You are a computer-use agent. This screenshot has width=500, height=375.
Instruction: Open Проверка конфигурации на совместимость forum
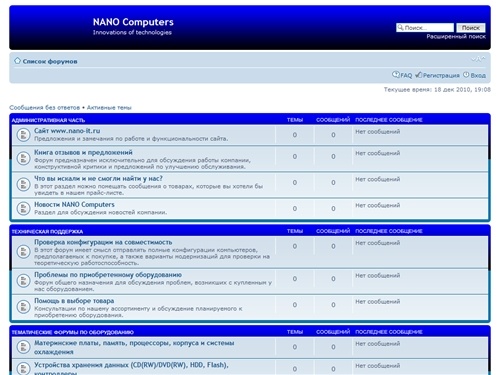[x=103, y=242]
